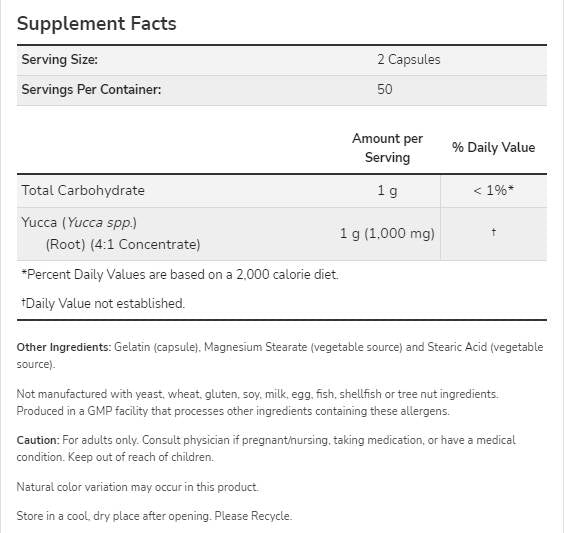The image size is (564, 533).
Task: Select the Yucca (Yucca spp.) ingredient name
Action: pyautogui.click(x=79, y=223)
